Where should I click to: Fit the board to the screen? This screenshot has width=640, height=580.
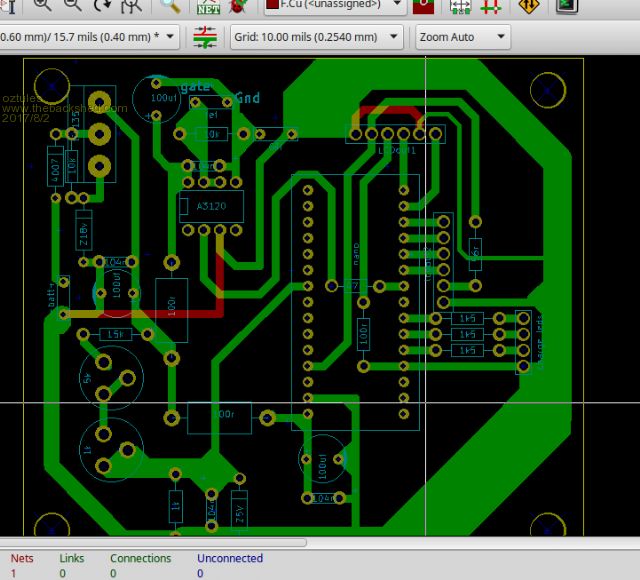coord(131,5)
